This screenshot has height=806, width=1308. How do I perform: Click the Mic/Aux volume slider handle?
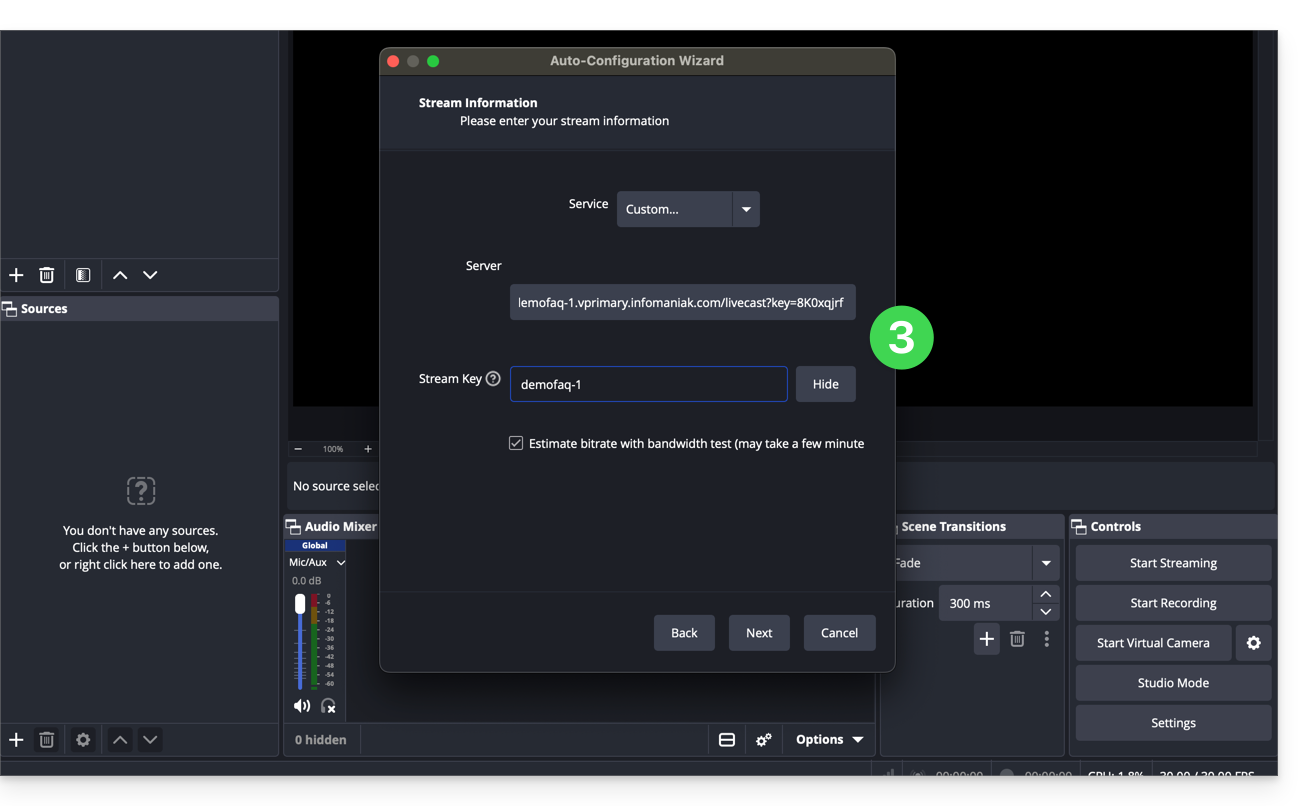pos(300,604)
